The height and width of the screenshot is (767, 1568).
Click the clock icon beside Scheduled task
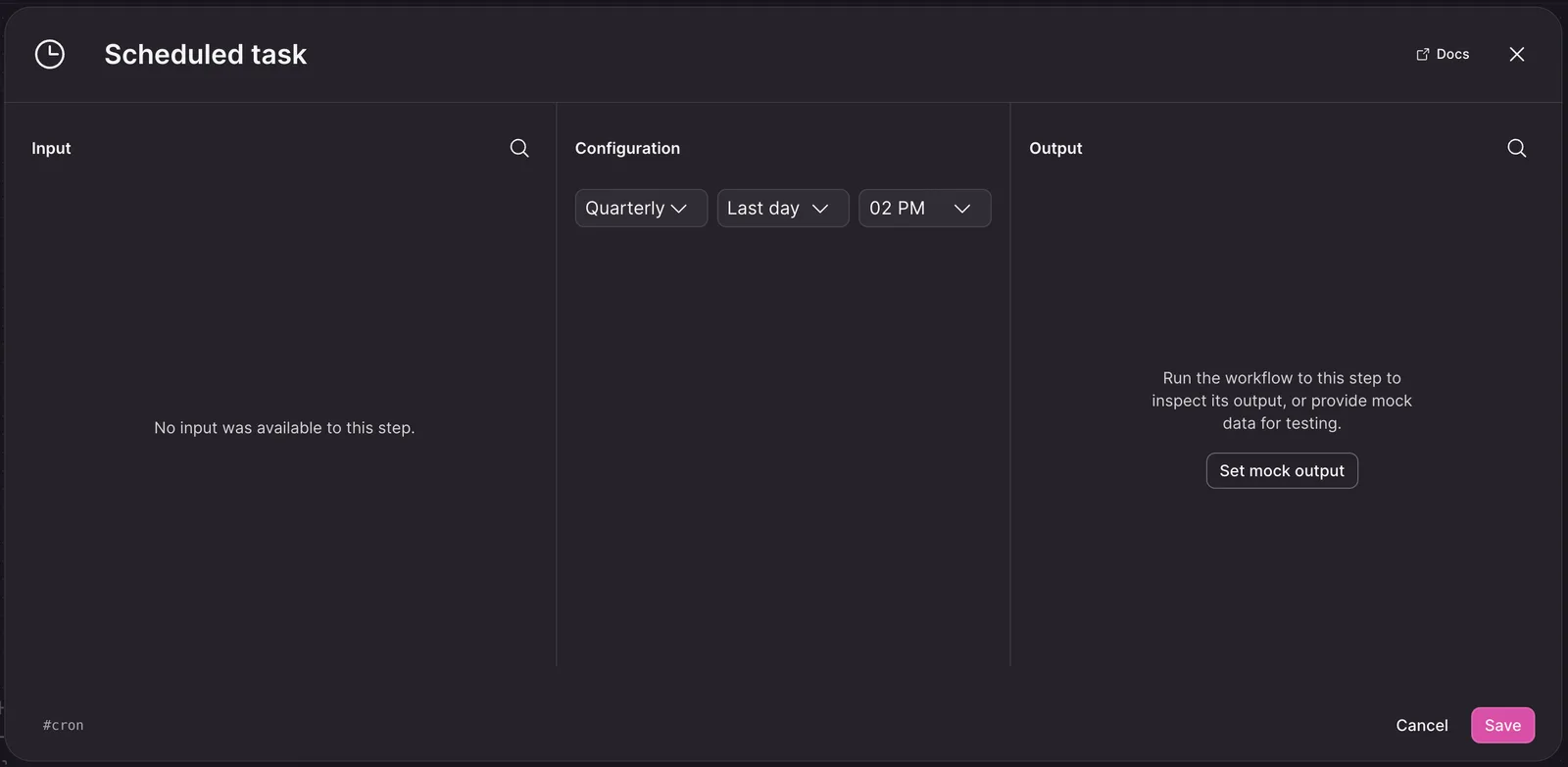(50, 54)
